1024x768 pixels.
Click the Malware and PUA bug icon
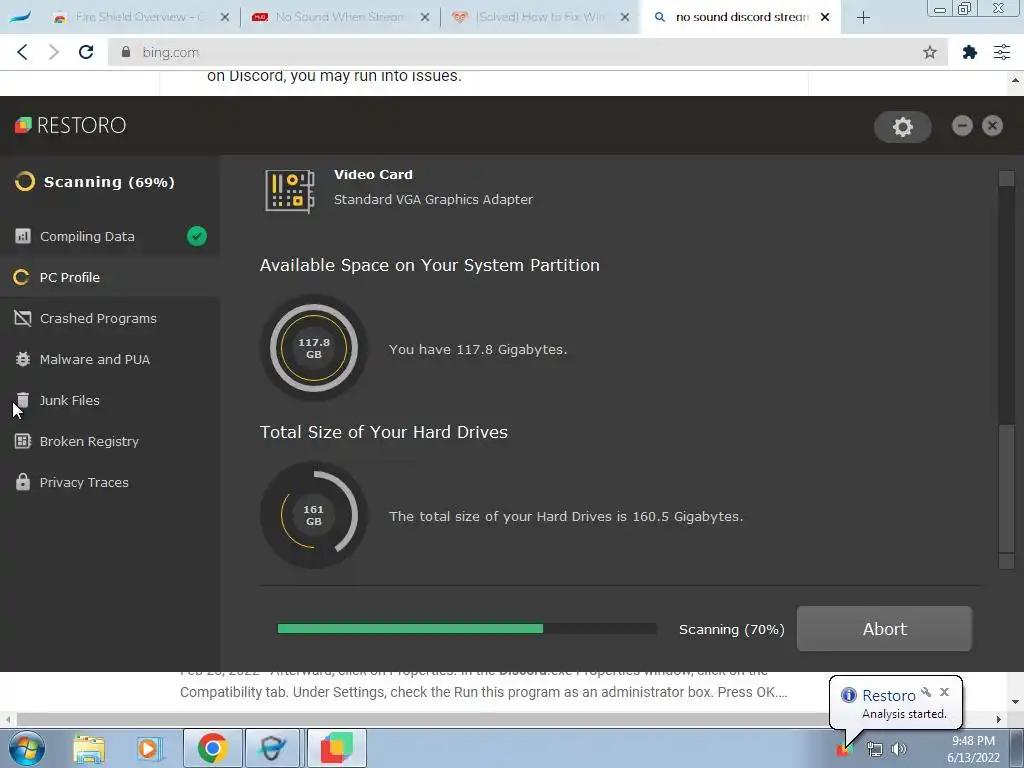pos(23,359)
